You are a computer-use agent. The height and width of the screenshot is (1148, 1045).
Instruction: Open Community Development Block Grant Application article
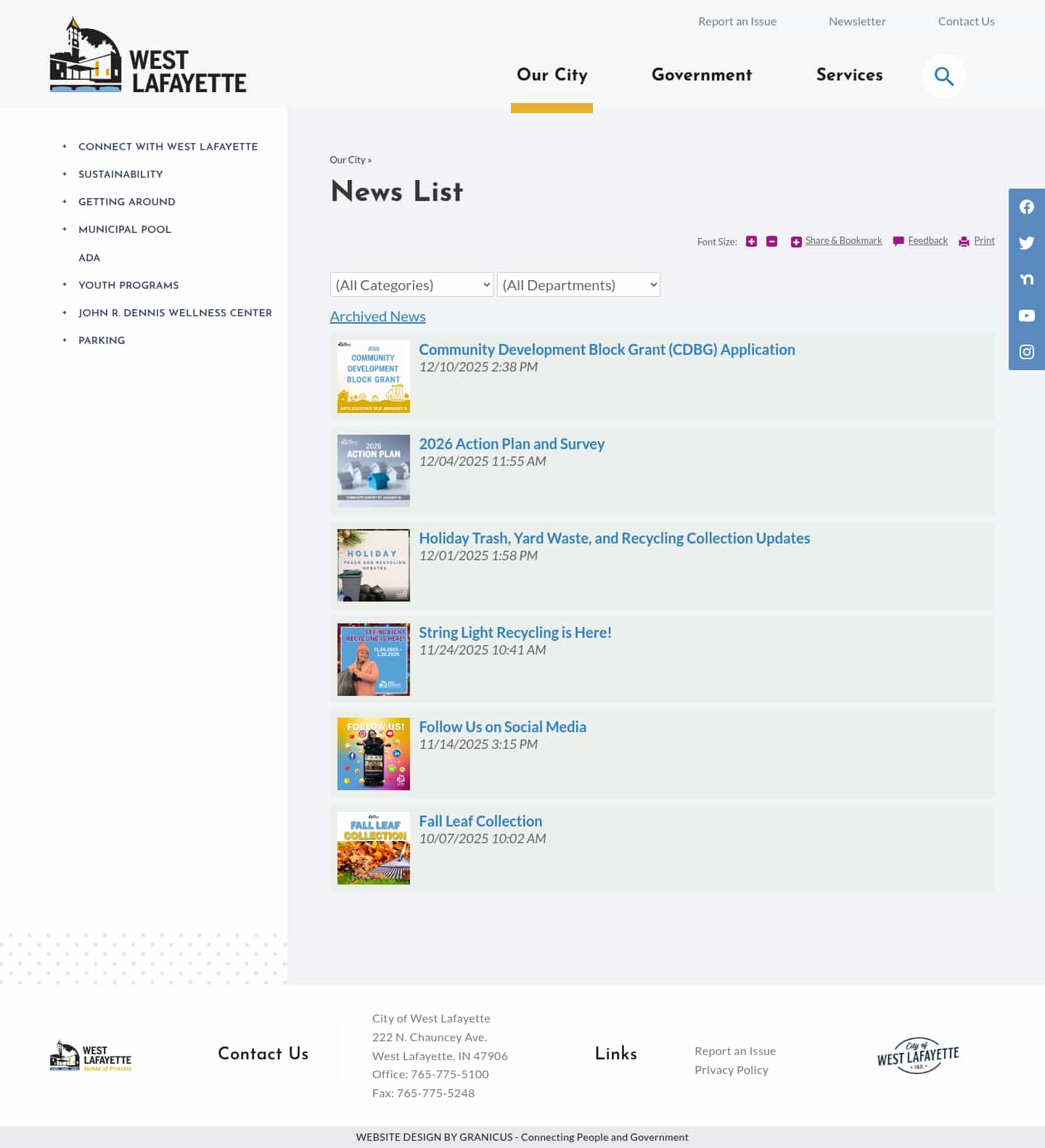[x=607, y=349]
